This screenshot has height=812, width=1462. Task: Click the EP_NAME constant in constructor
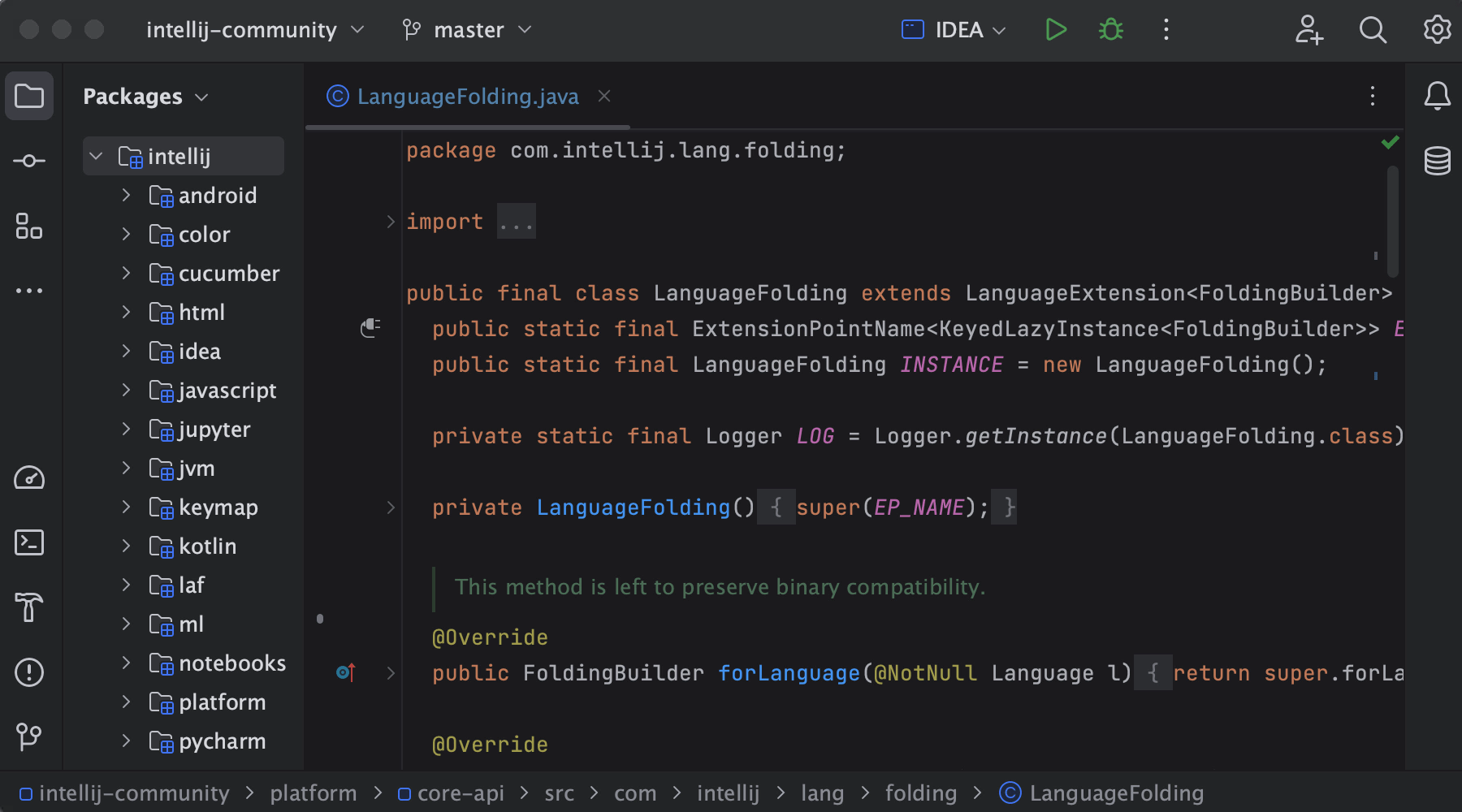(919, 508)
